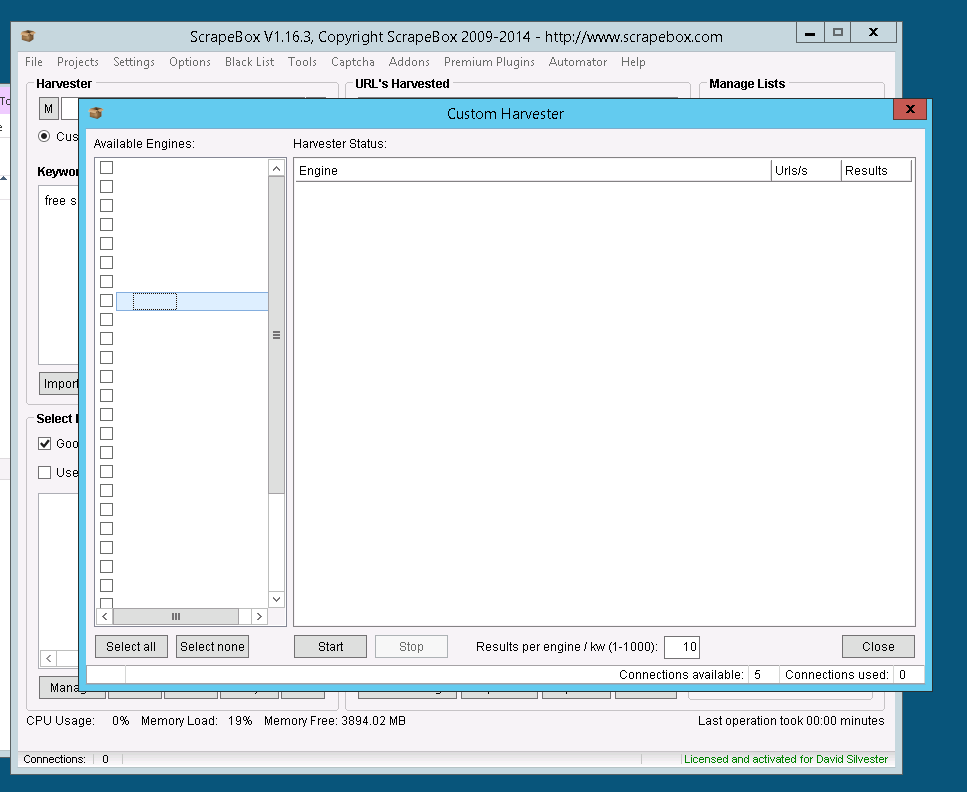Click the Select none button
This screenshot has width=967, height=792.
click(x=212, y=646)
